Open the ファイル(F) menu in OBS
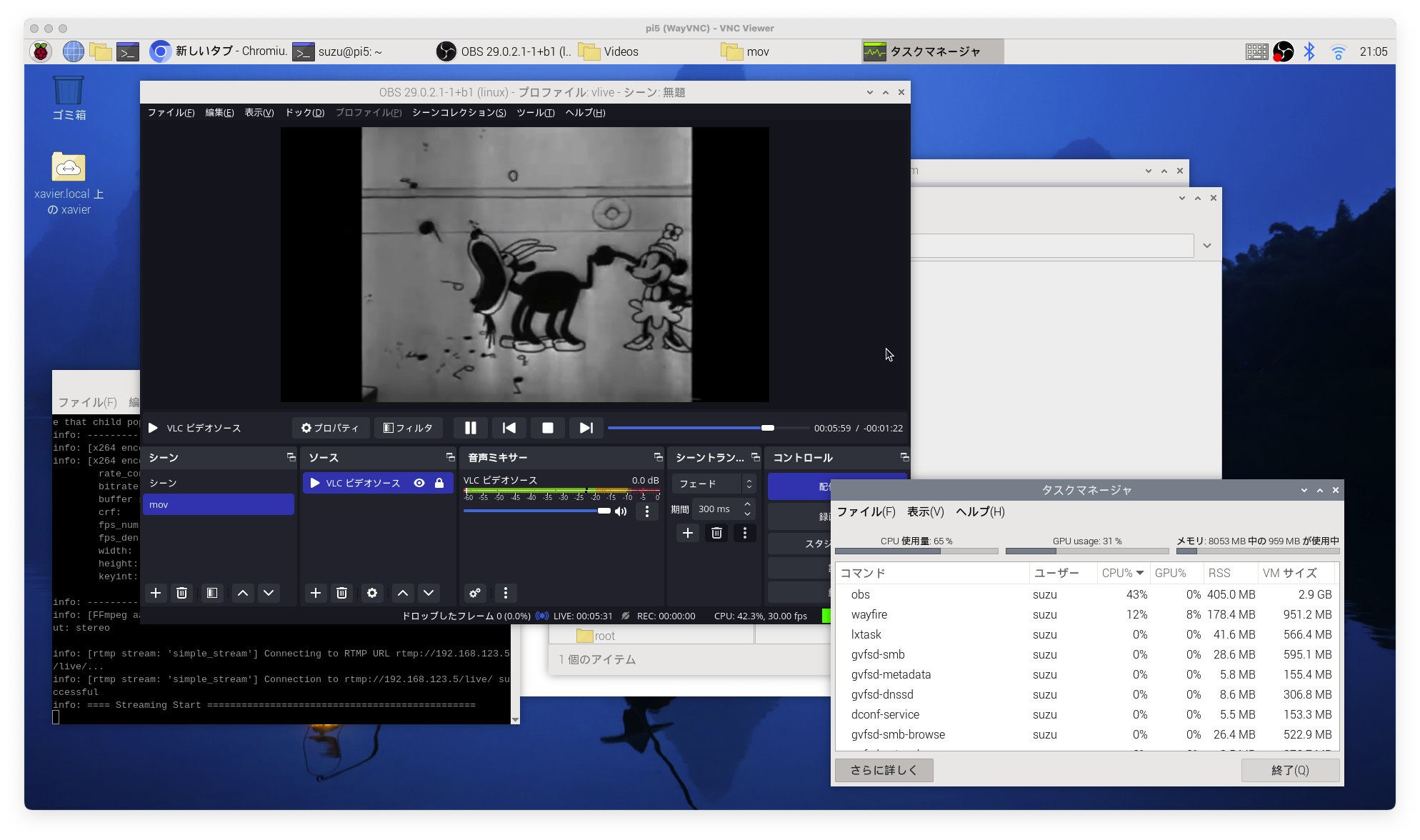The width and height of the screenshot is (1420, 840). click(x=171, y=113)
